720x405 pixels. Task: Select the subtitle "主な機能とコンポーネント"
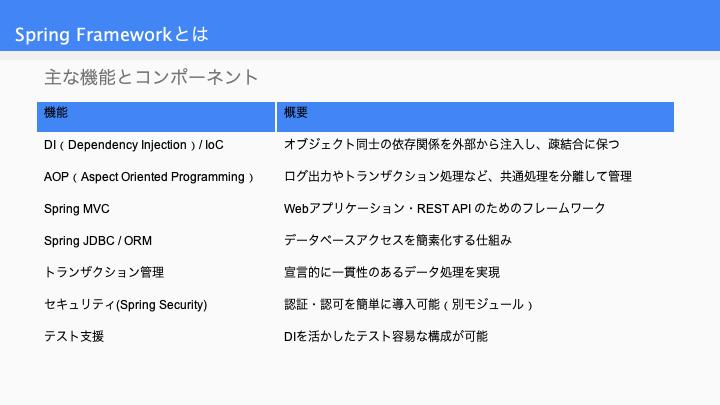coord(151,77)
